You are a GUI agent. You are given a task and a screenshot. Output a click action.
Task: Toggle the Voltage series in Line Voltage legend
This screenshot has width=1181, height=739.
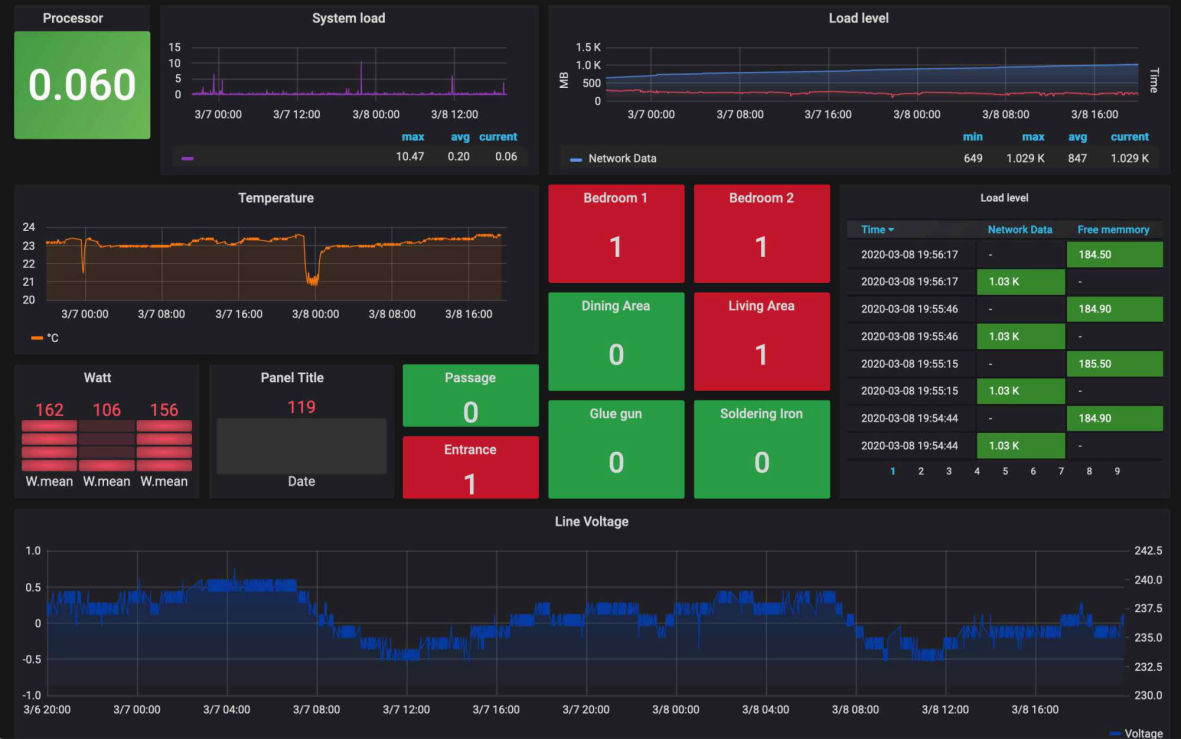click(1141, 733)
